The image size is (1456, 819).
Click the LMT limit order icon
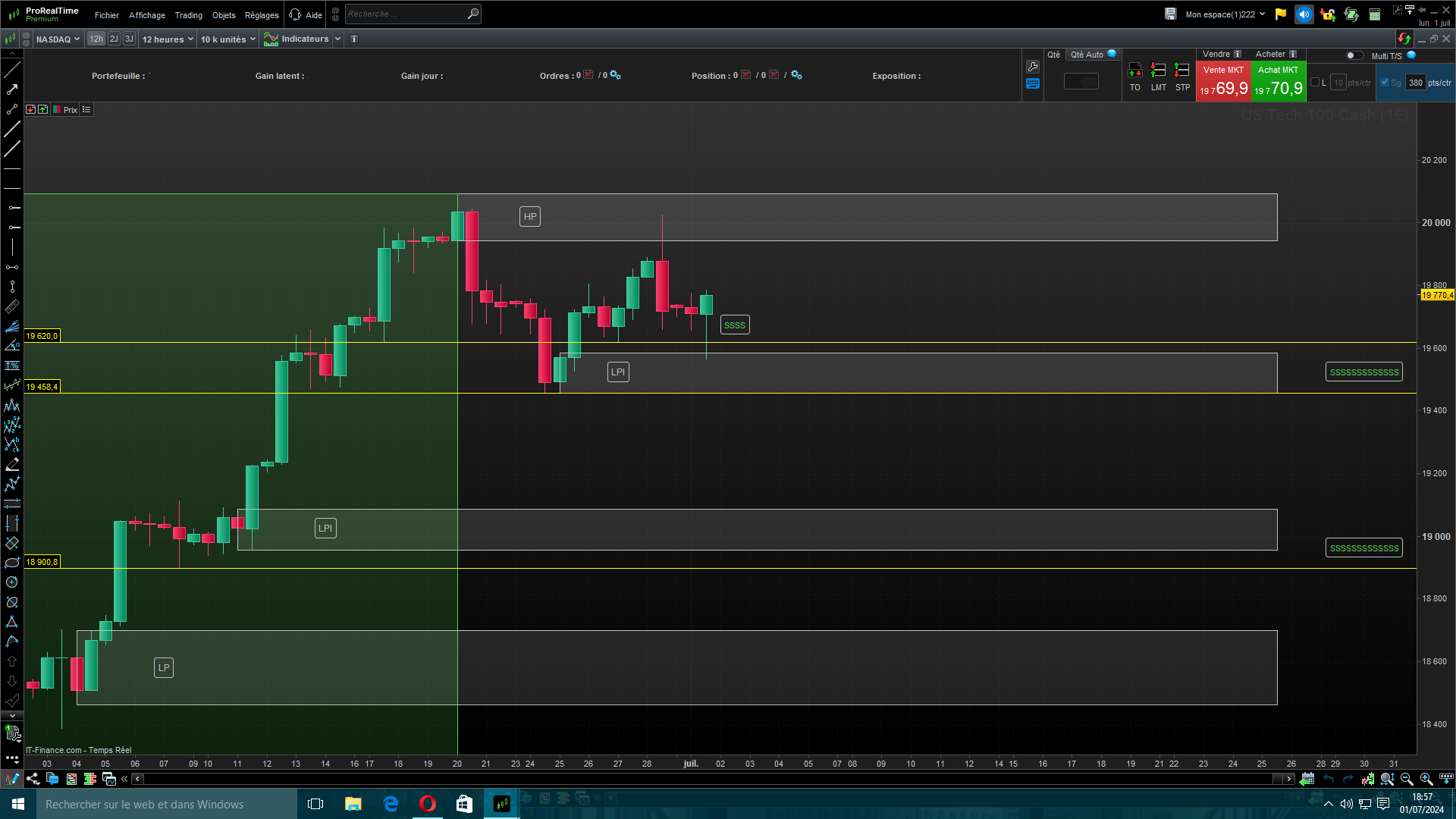point(1158,71)
